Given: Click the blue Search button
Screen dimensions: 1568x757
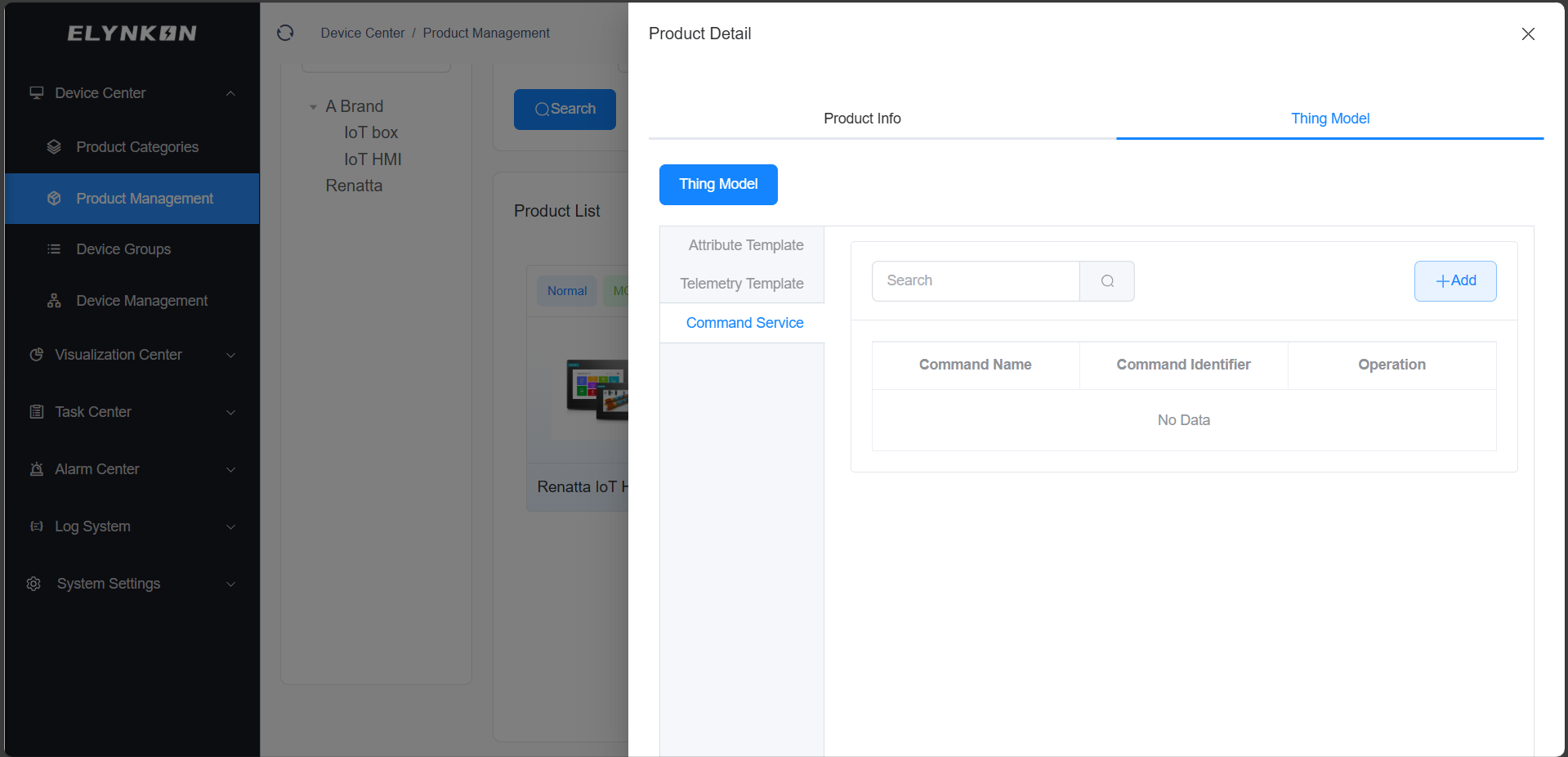Looking at the screenshot, I should point(565,110).
